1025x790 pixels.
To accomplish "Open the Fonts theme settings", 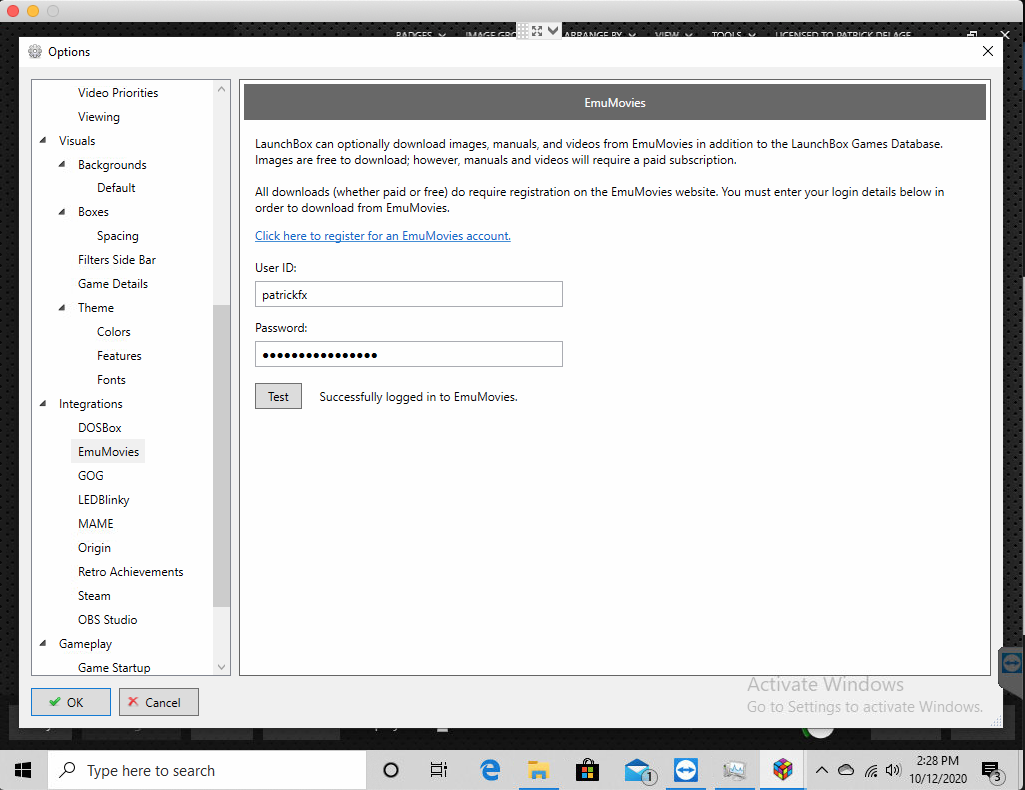I will point(111,380).
